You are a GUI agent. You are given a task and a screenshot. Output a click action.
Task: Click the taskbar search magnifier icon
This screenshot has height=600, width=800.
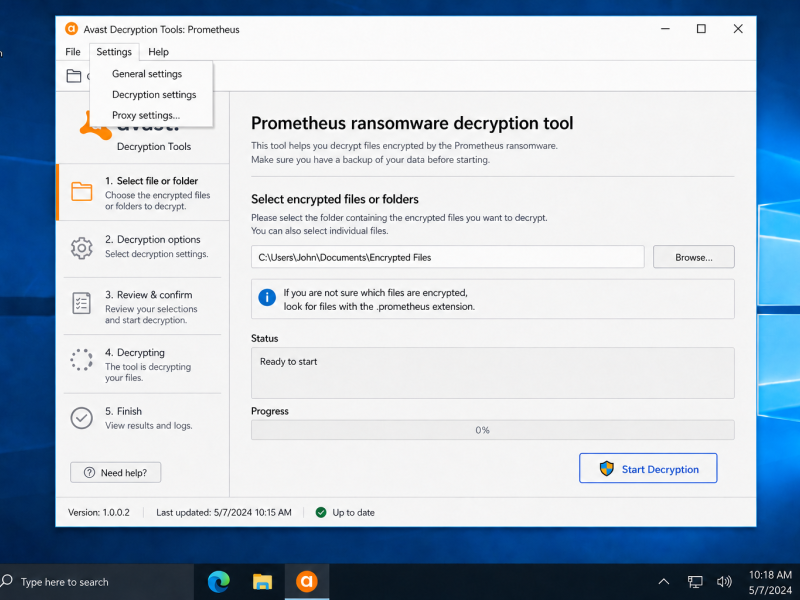pos(7,581)
